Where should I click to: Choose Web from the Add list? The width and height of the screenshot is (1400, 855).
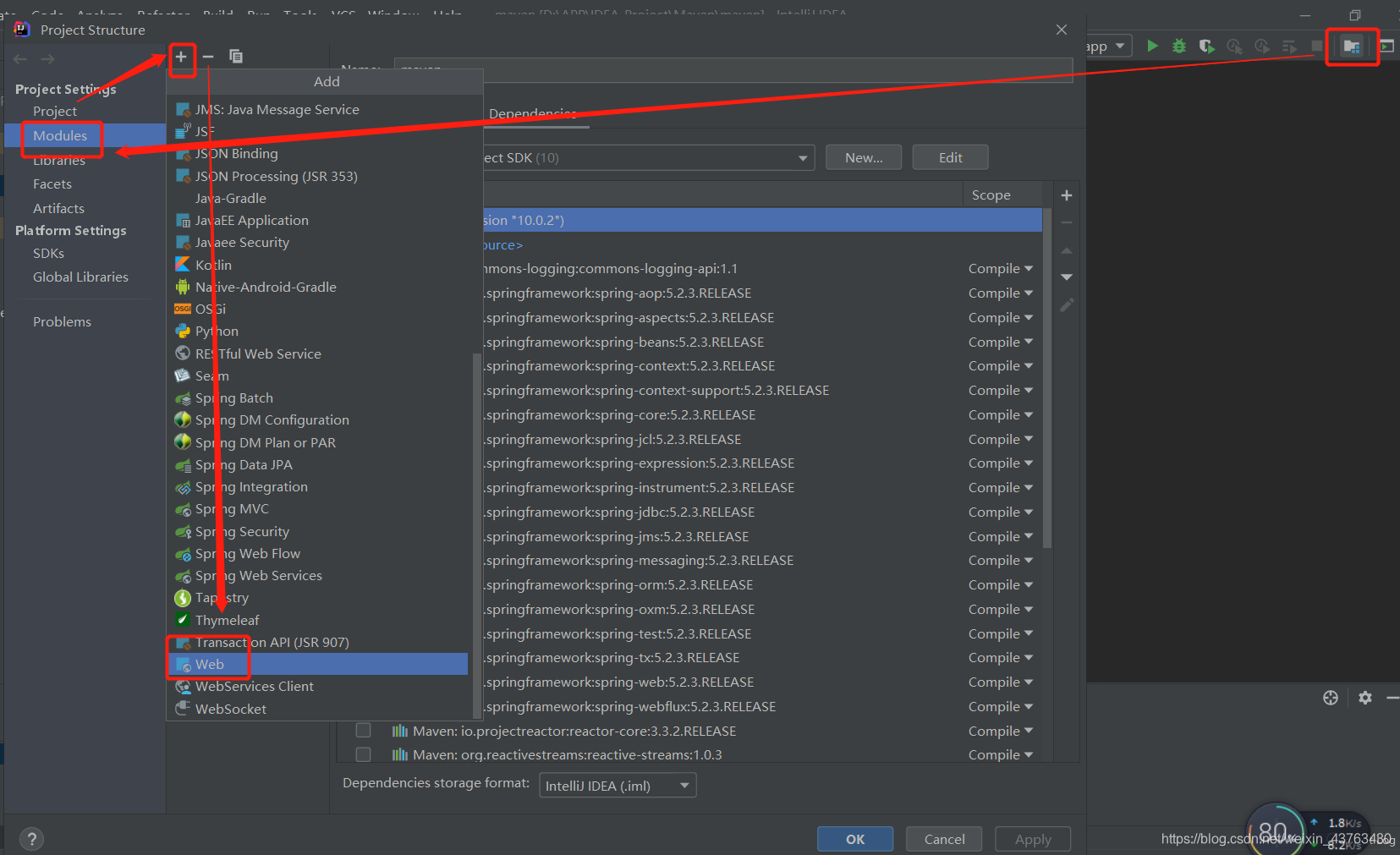pyautogui.click(x=317, y=664)
